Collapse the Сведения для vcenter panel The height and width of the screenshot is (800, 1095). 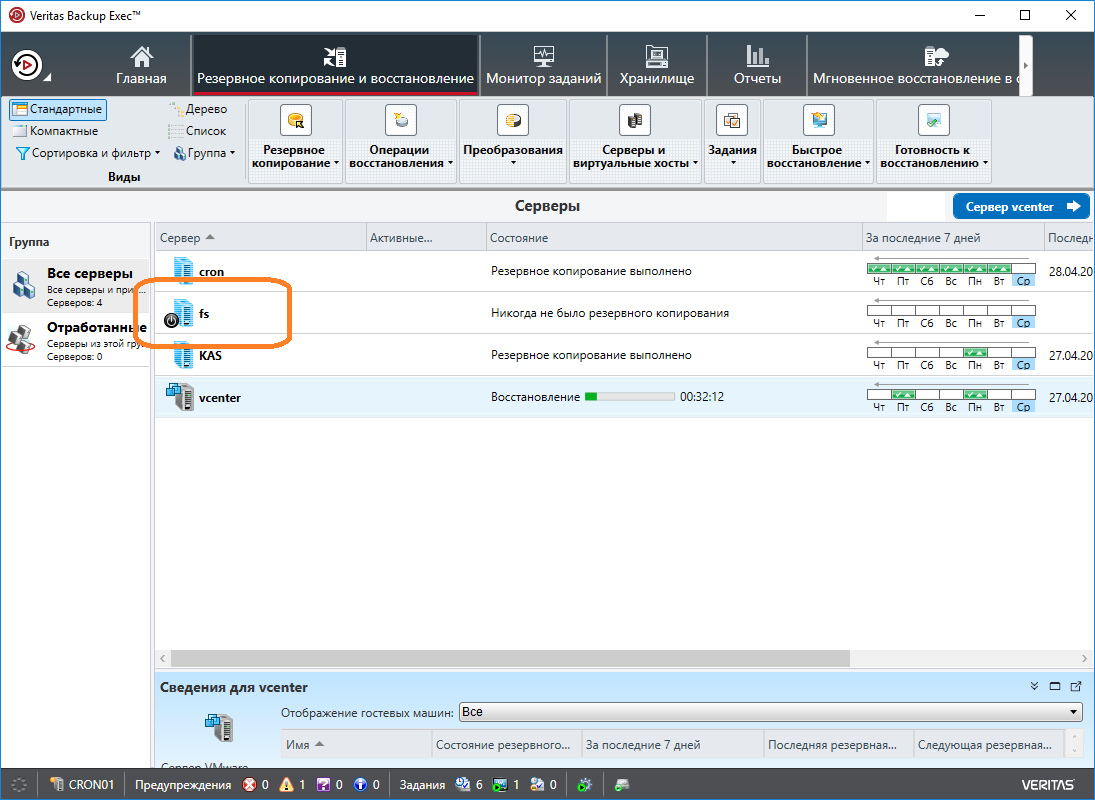(x=1034, y=687)
